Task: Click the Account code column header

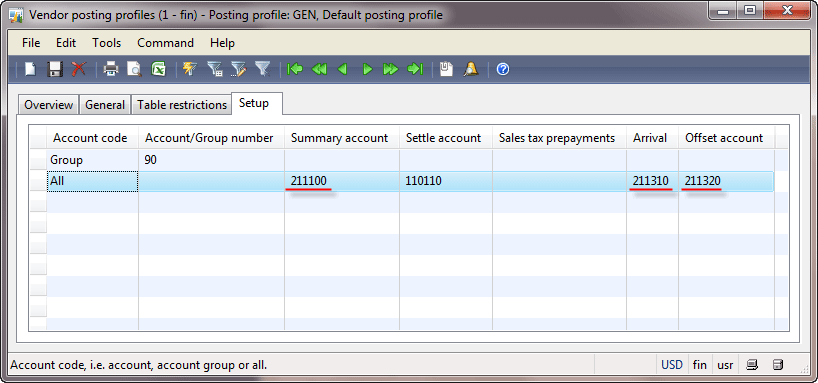Action: pyautogui.click(x=92, y=138)
